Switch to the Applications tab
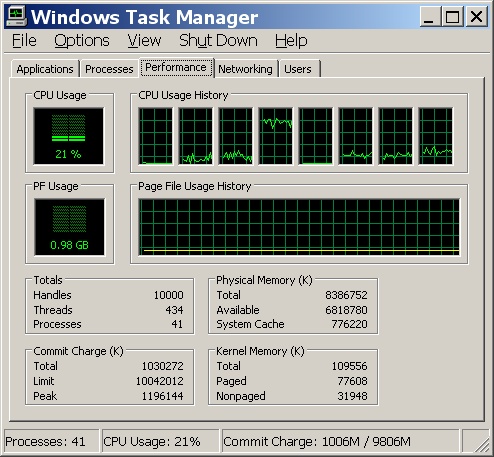 click(45, 69)
